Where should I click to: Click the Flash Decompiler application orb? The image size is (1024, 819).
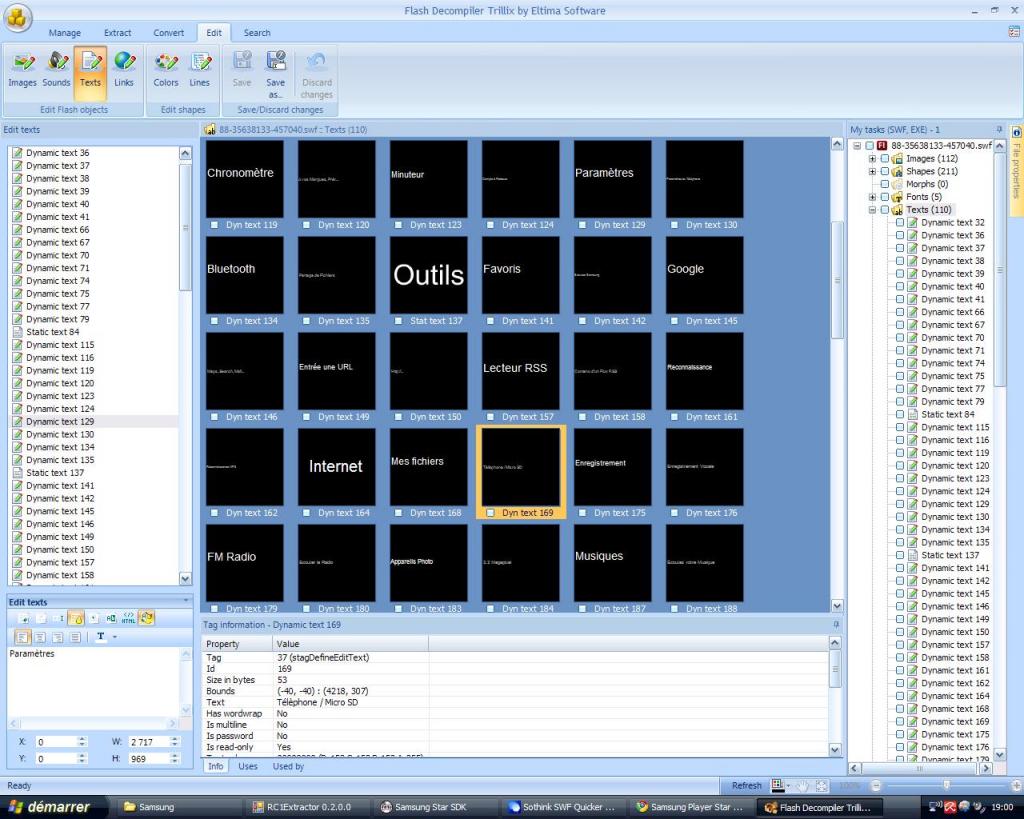click(x=18, y=18)
